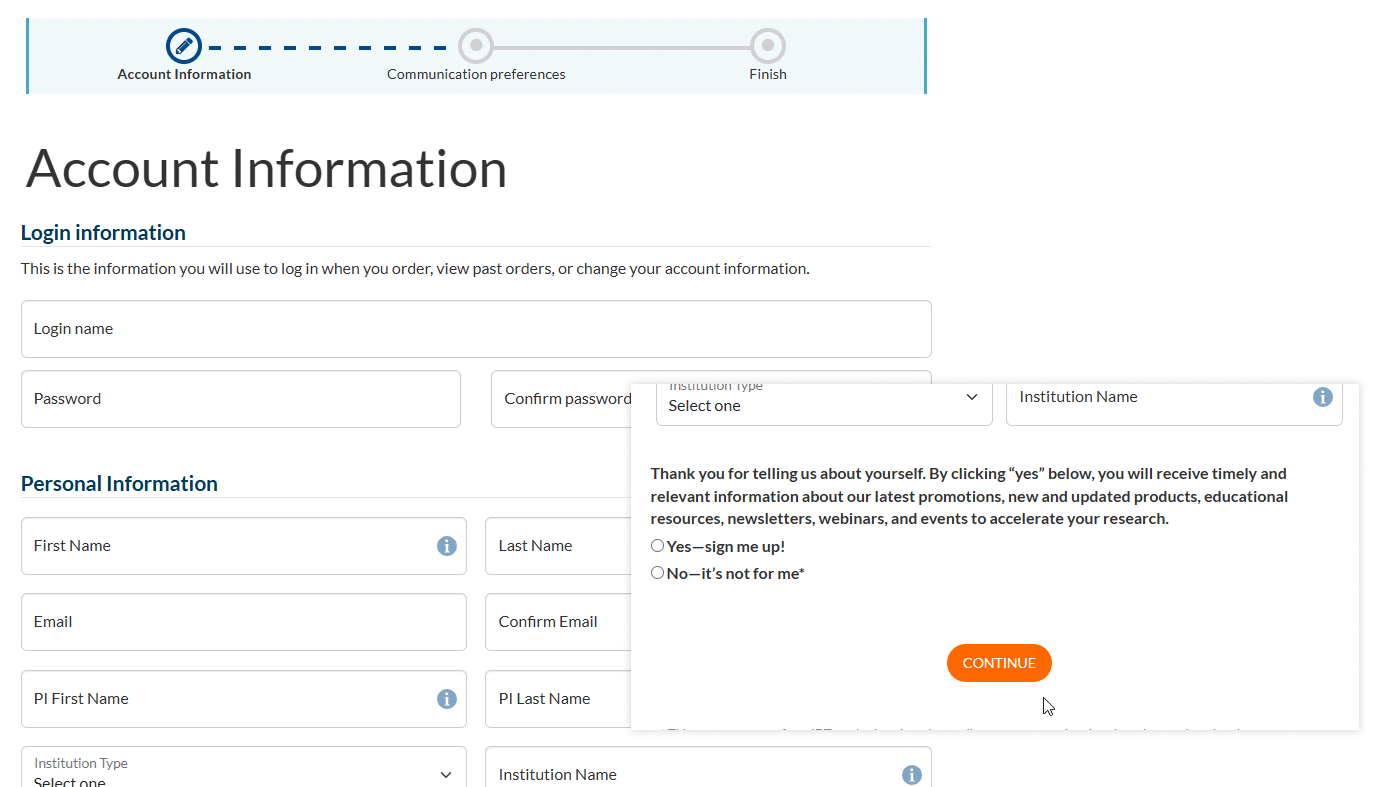Select the "Yes—sign me up!" radio option
1400x787 pixels.
(657, 546)
